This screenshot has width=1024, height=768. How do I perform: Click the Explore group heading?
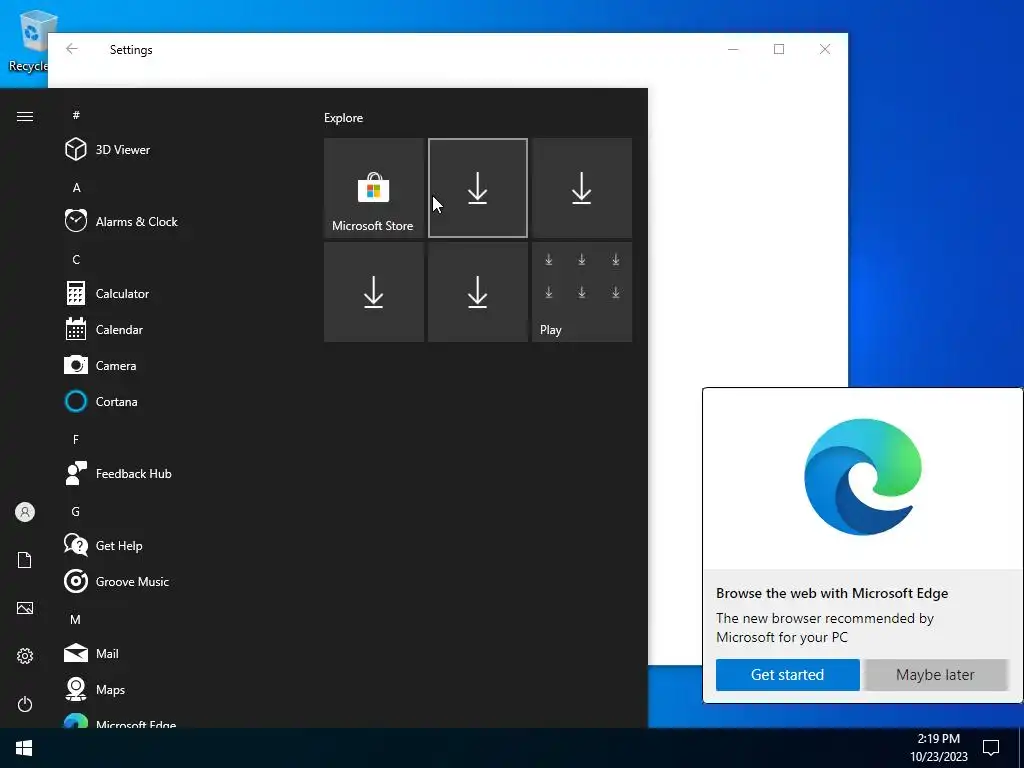click(344, 118)
